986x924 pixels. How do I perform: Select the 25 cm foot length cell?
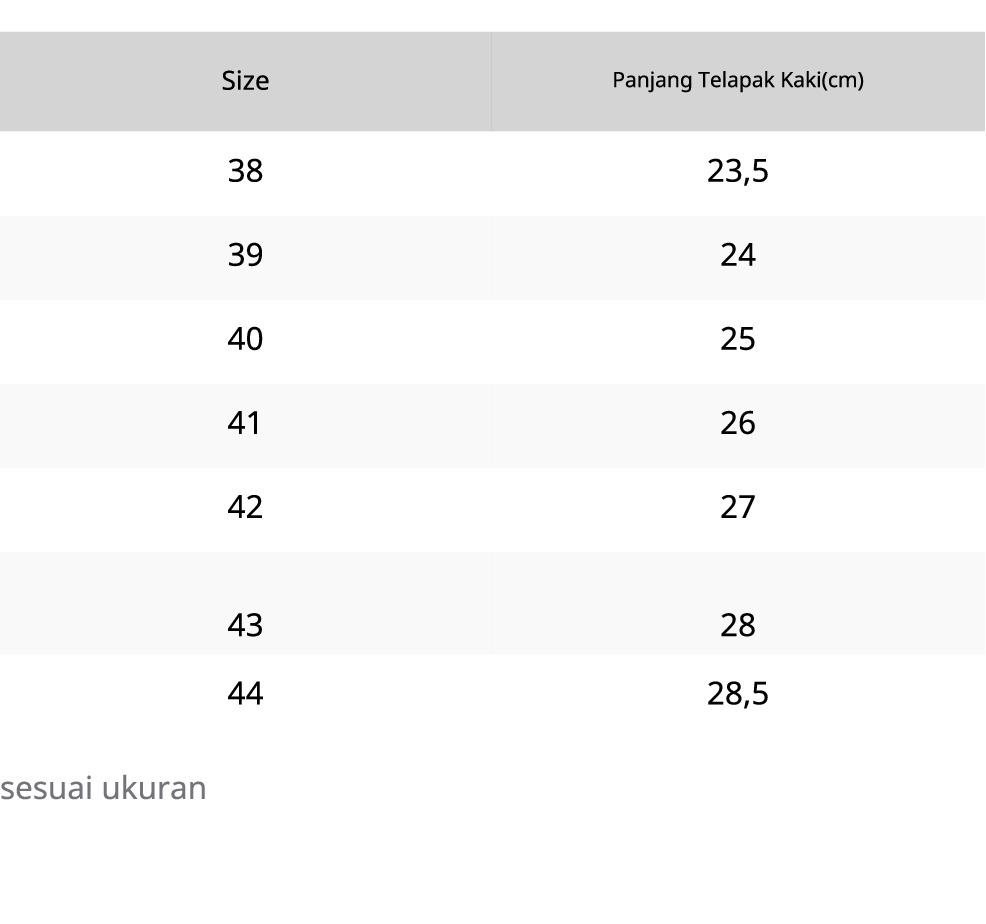pos(737,339)
